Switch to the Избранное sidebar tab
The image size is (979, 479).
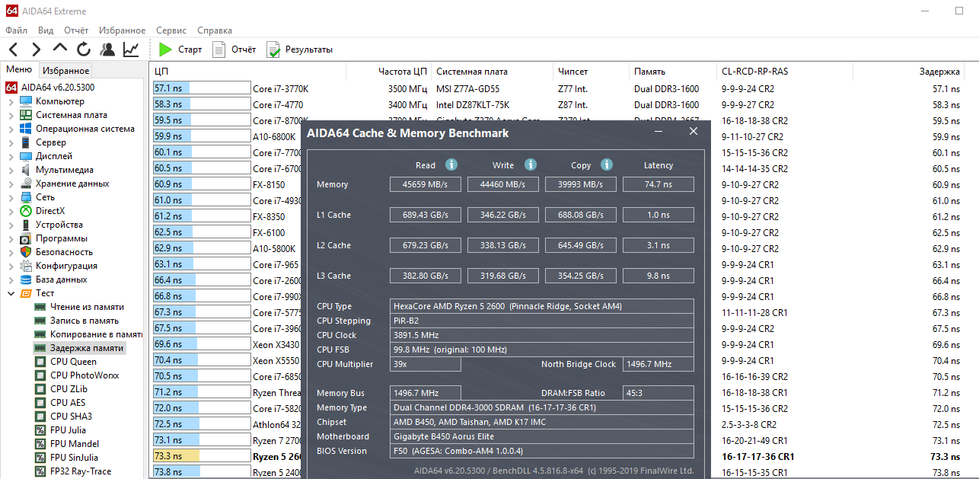pyautogui.click(x=66, y=71)
